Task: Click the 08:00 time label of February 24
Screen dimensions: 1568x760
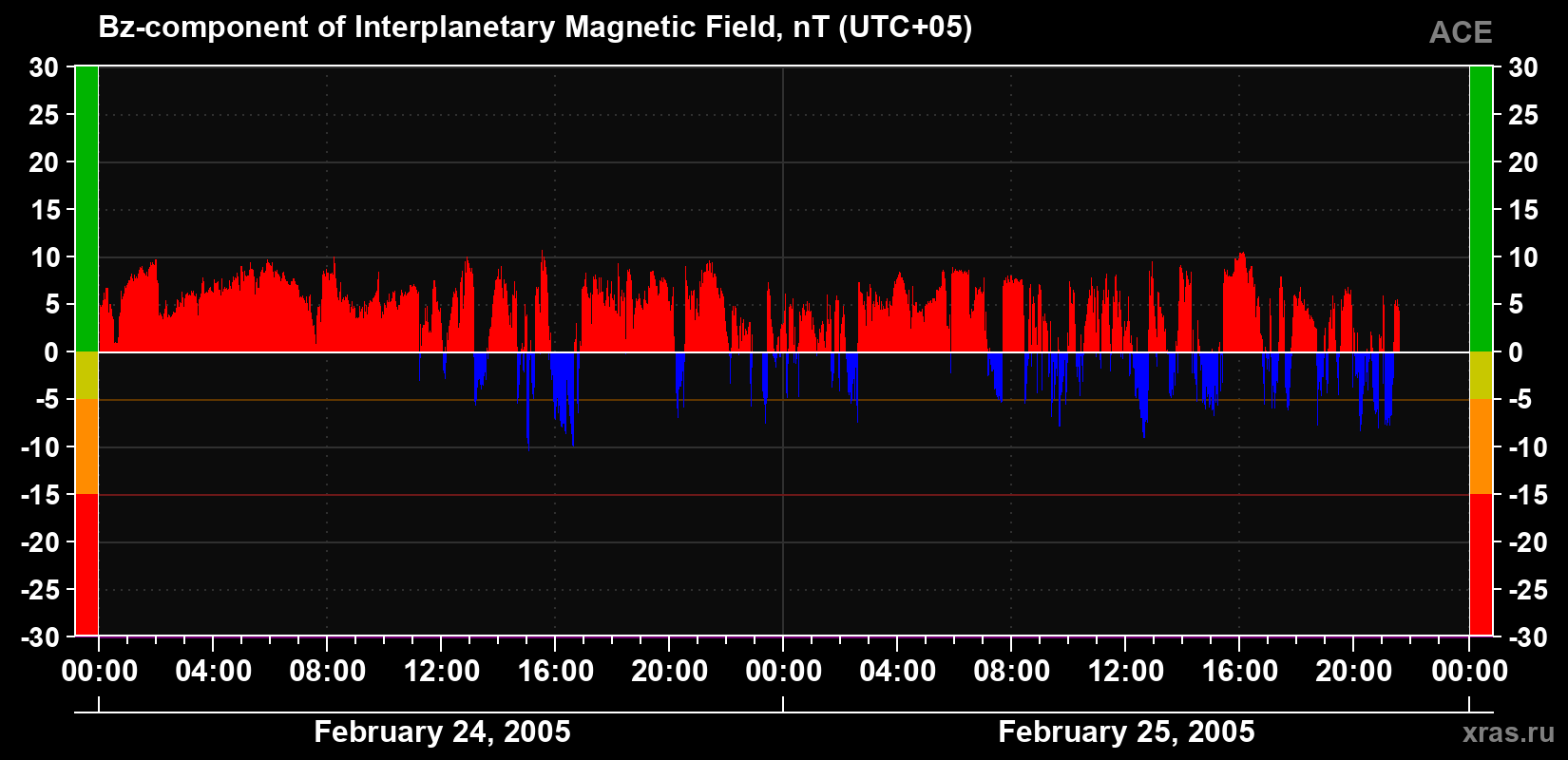Action: pos(328,671)
